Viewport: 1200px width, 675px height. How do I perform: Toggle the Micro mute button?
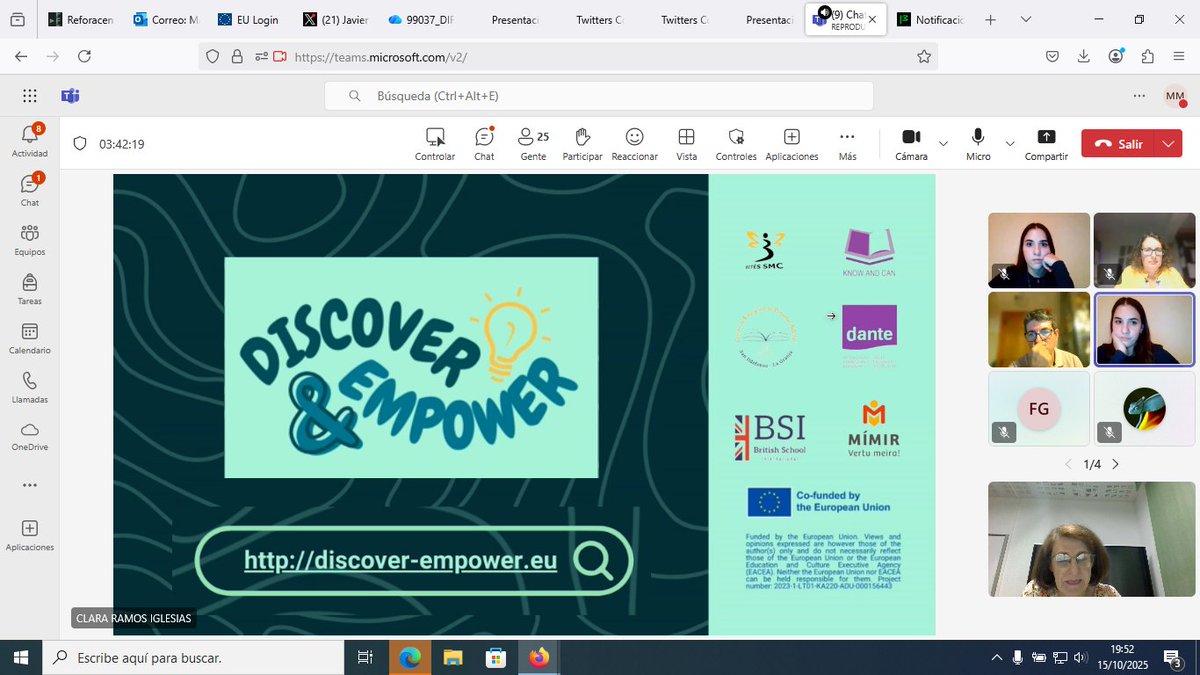pos(978,144)
